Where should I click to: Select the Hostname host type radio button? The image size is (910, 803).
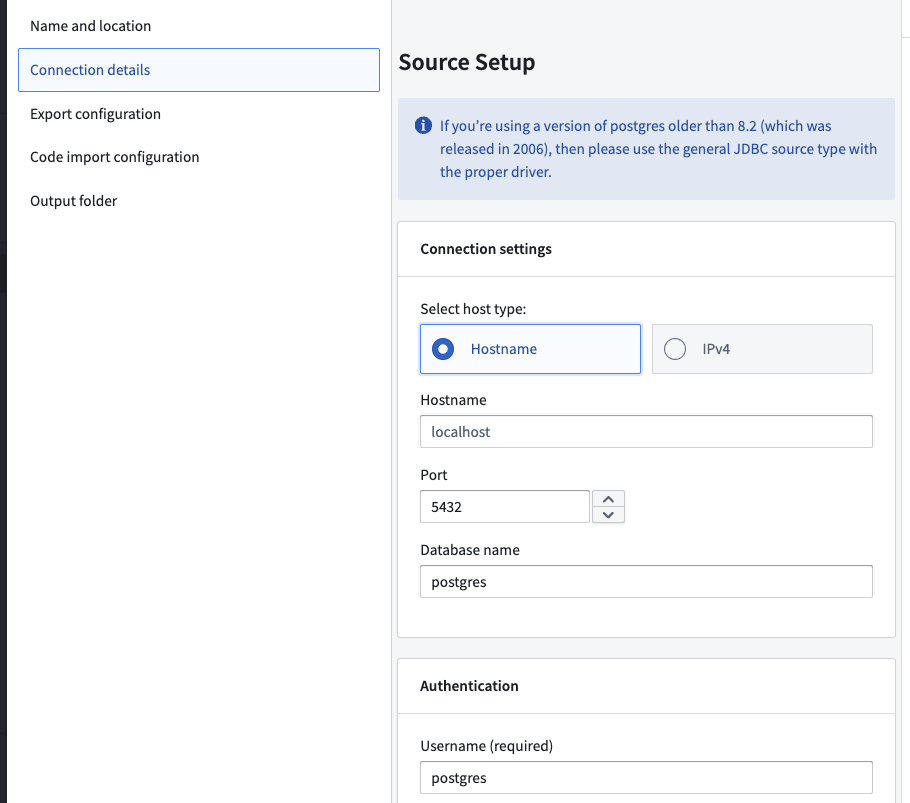pyautogui.click(x=443, y=349)
